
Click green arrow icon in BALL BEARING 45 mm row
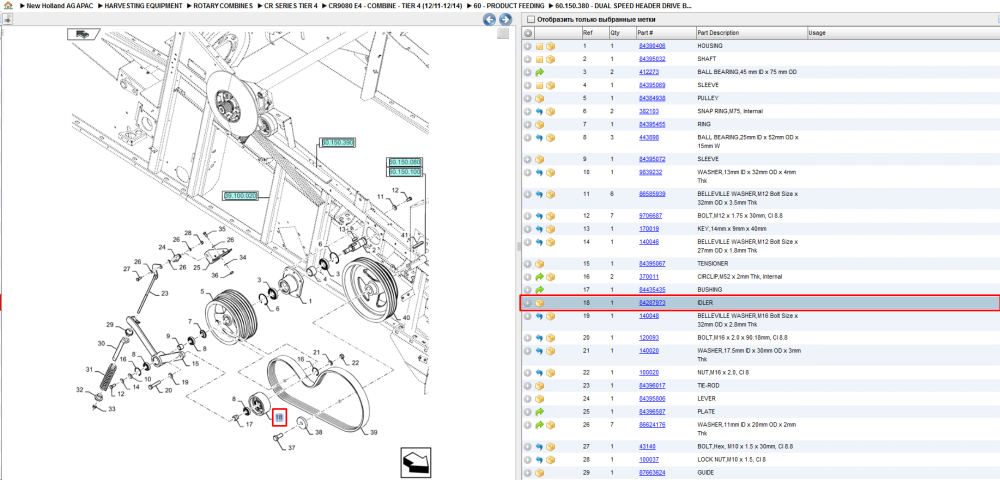539,73
